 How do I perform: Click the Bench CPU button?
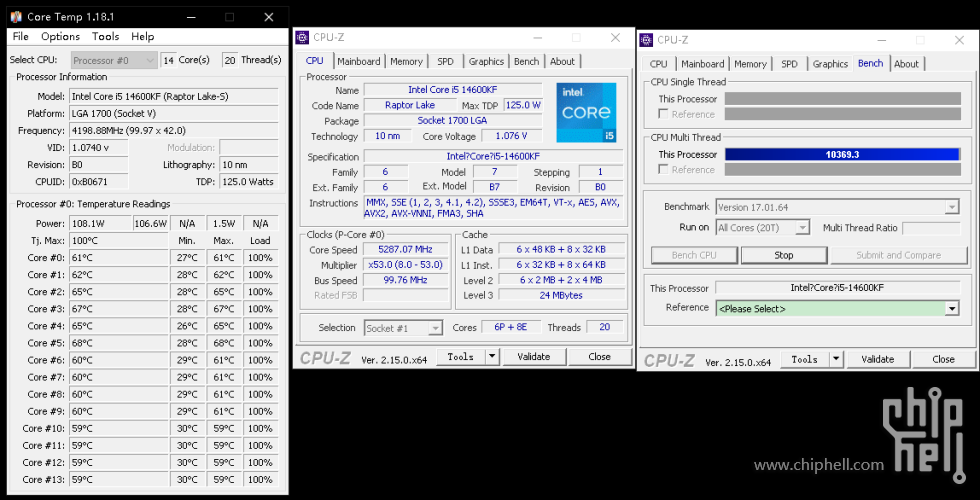coord(694,255)
